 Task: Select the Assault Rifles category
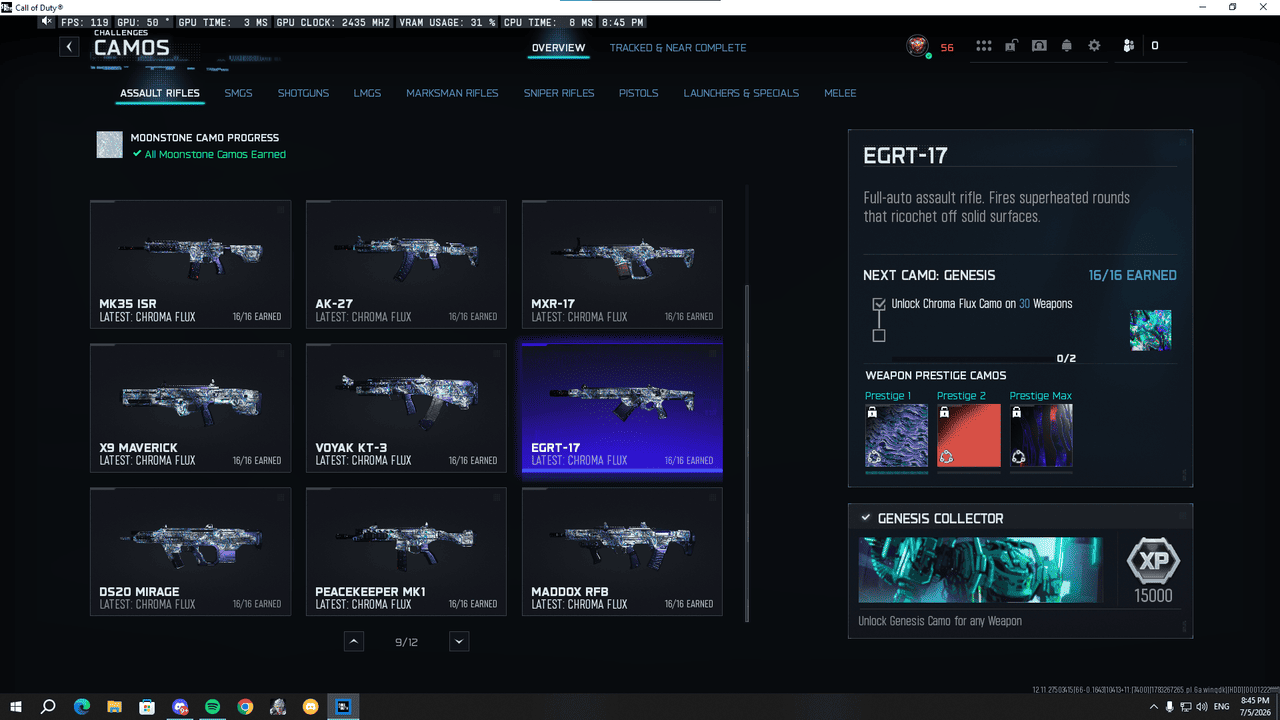(x=160, y=93)
